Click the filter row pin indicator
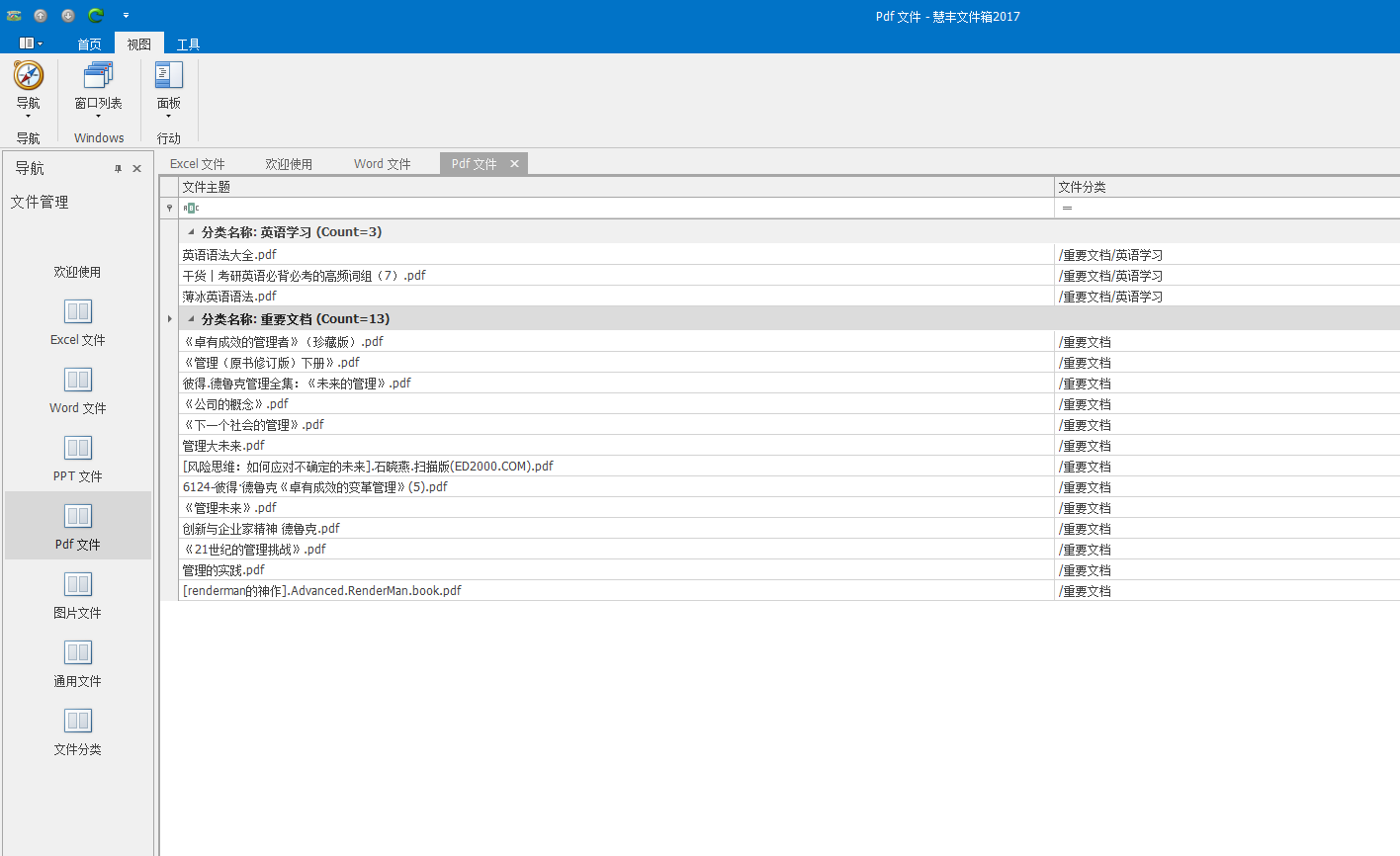Screen dimensions: 1400x856 [169, 208]
